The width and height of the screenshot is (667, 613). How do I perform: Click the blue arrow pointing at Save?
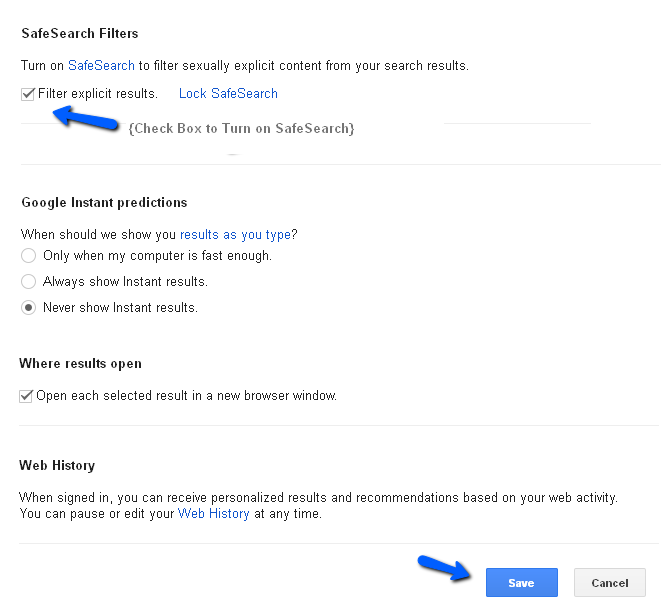click(x=447, y=569)
